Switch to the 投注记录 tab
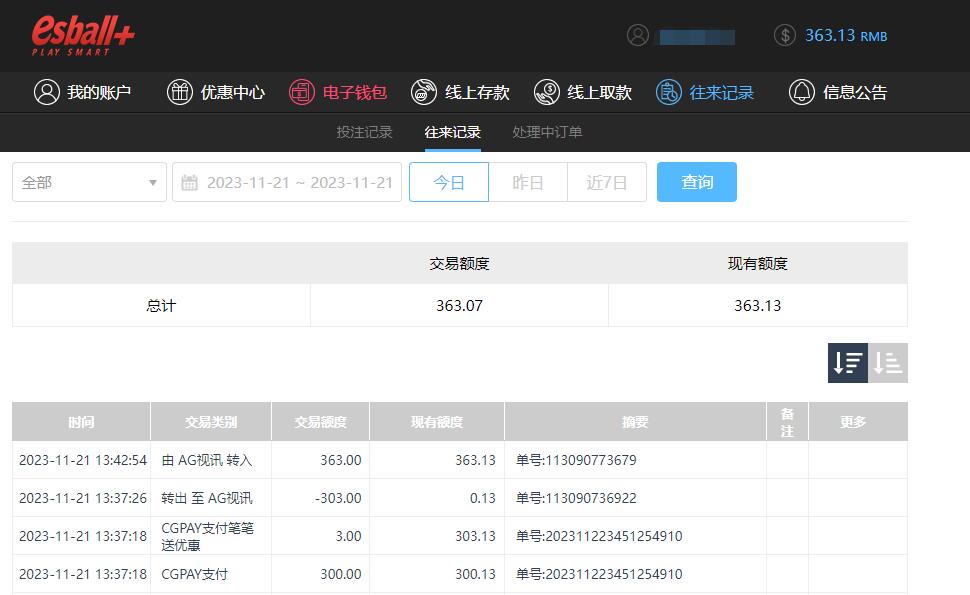Image resolution: width=970 pixels, height=595 pixels. point(364,132)
